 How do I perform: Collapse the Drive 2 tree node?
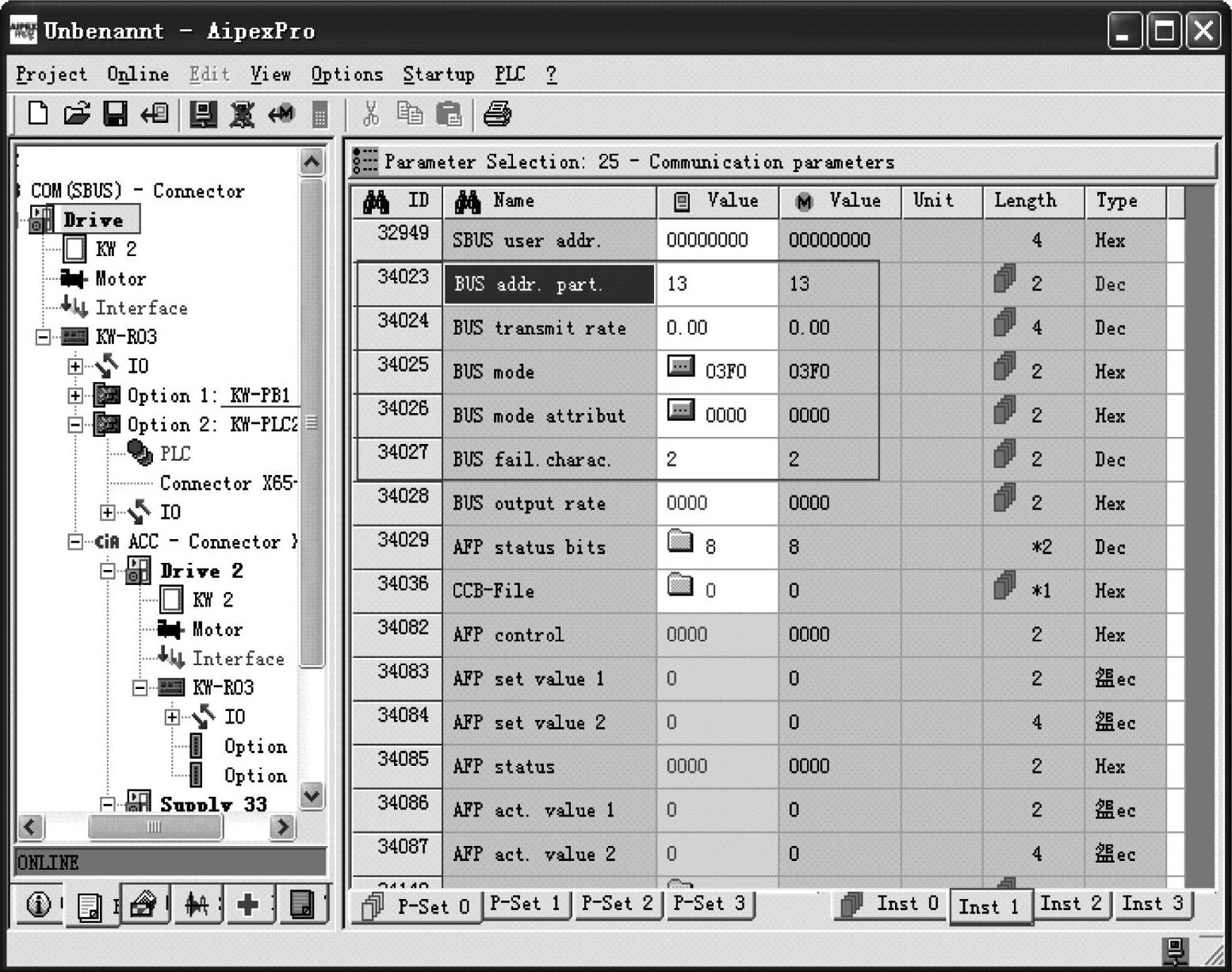[x=108, y=571]
